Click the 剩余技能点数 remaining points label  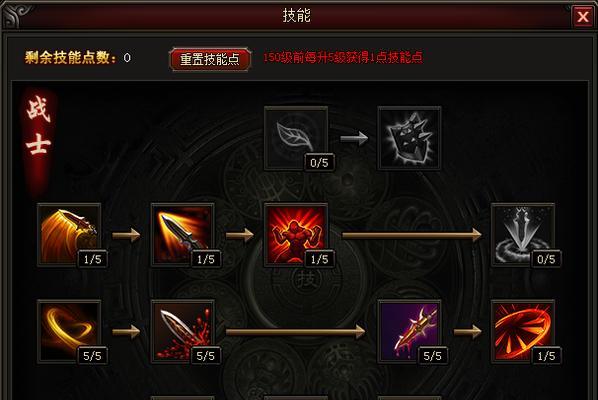(71, 58)
